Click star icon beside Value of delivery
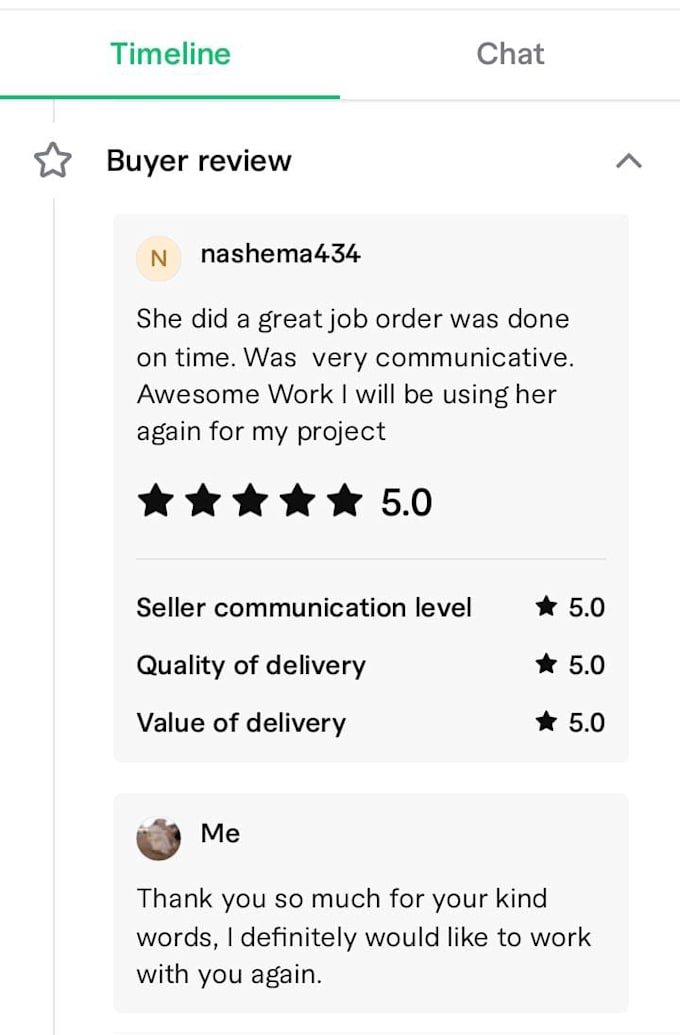 point(547,721)
